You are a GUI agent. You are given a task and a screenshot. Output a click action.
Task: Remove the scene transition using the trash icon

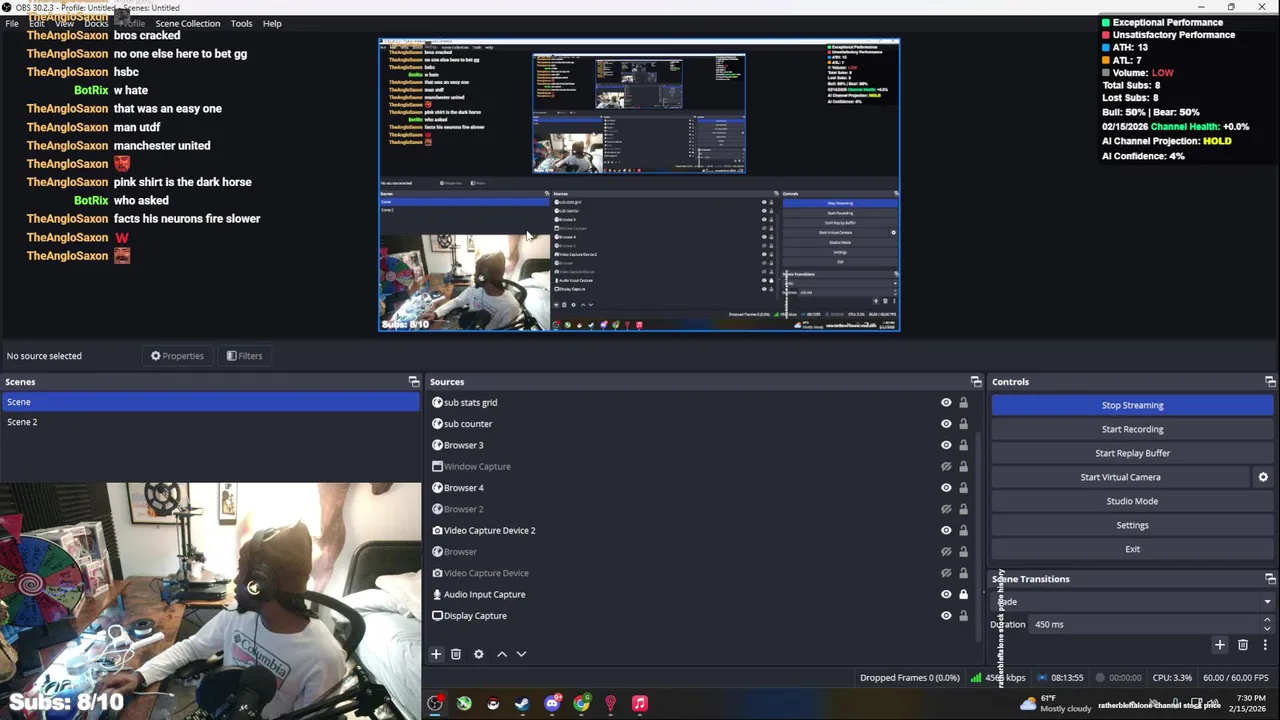(x=1243, y=645)
